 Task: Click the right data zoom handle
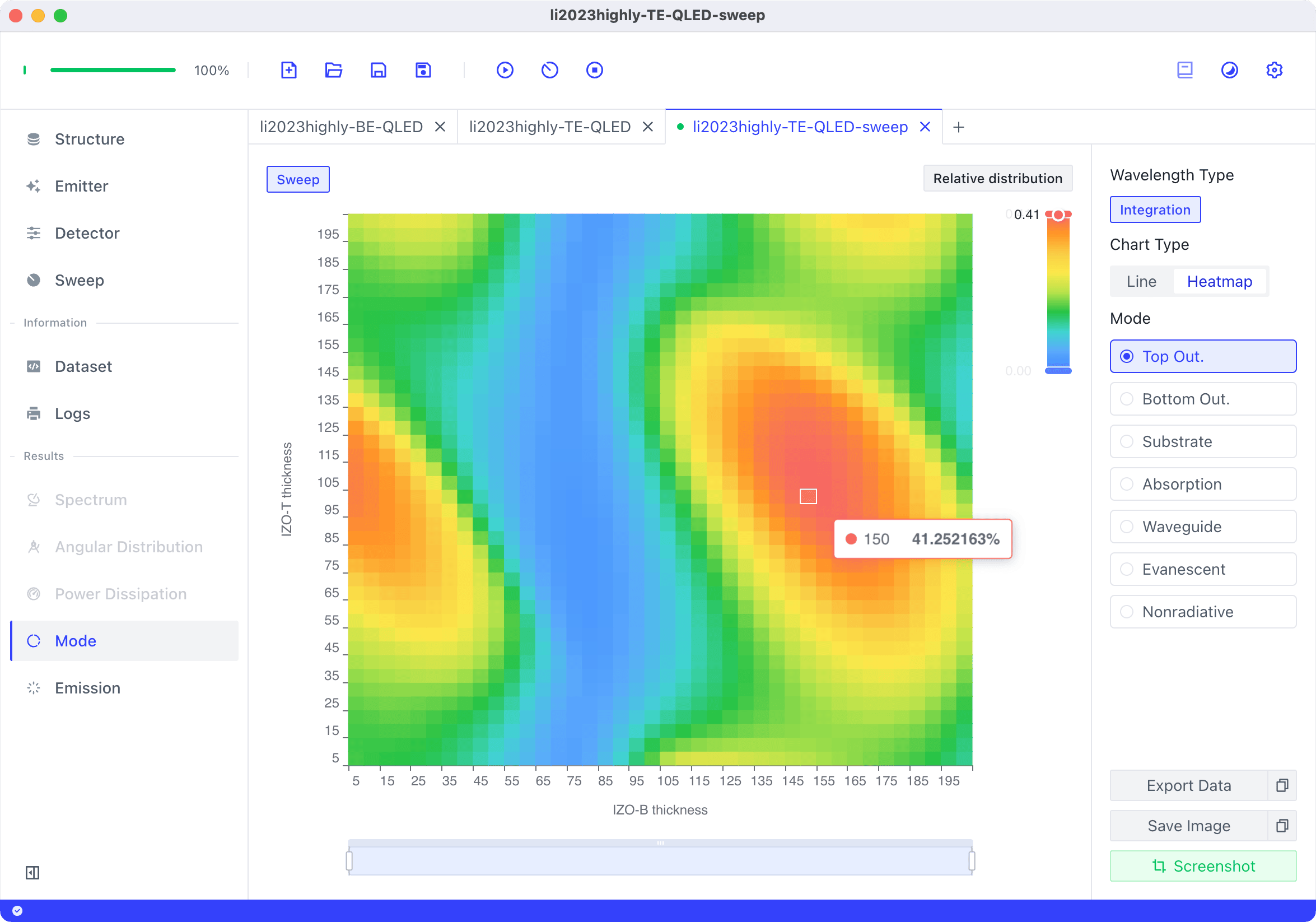972,860
